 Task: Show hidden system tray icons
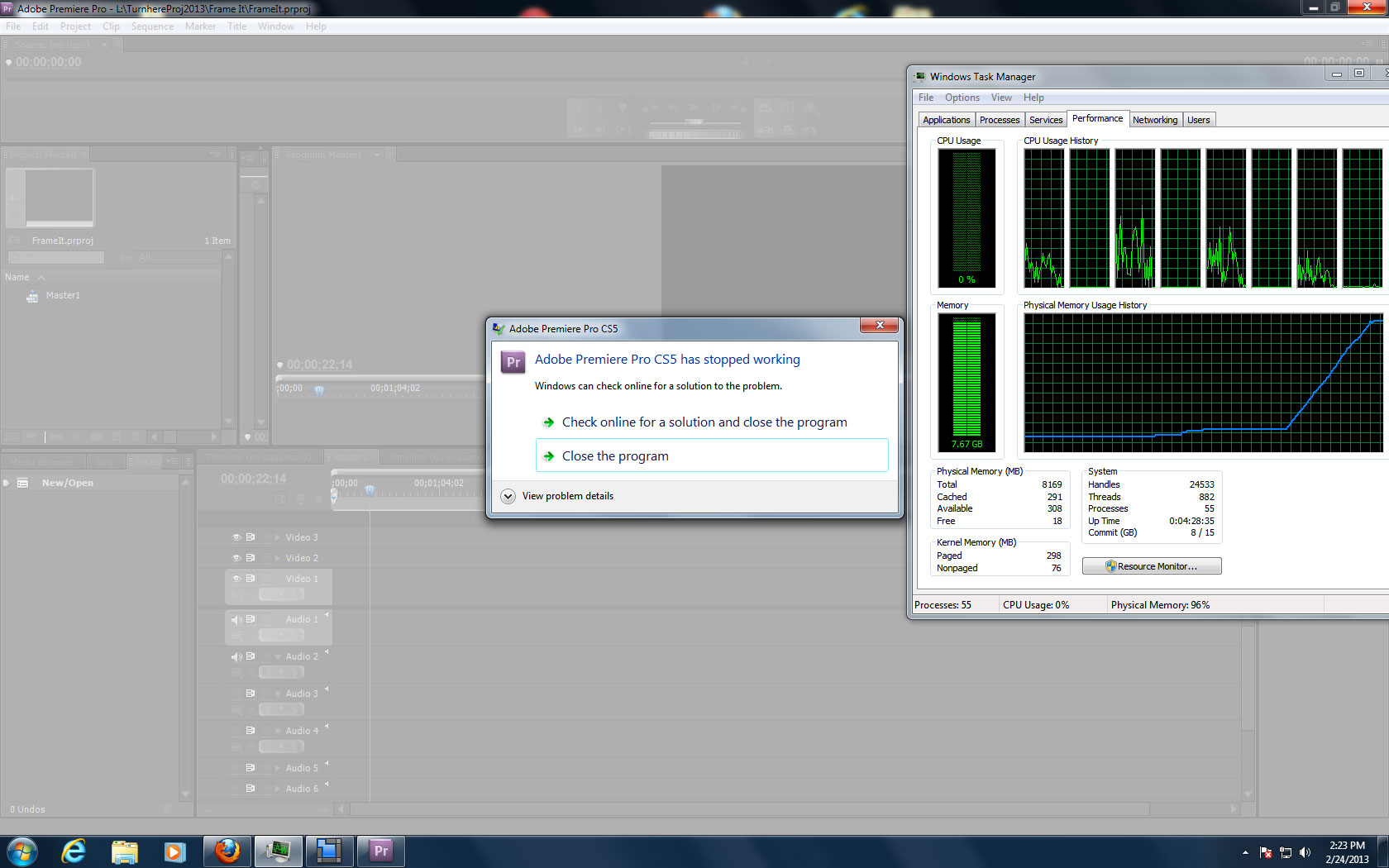click(x=1245, y=852)
